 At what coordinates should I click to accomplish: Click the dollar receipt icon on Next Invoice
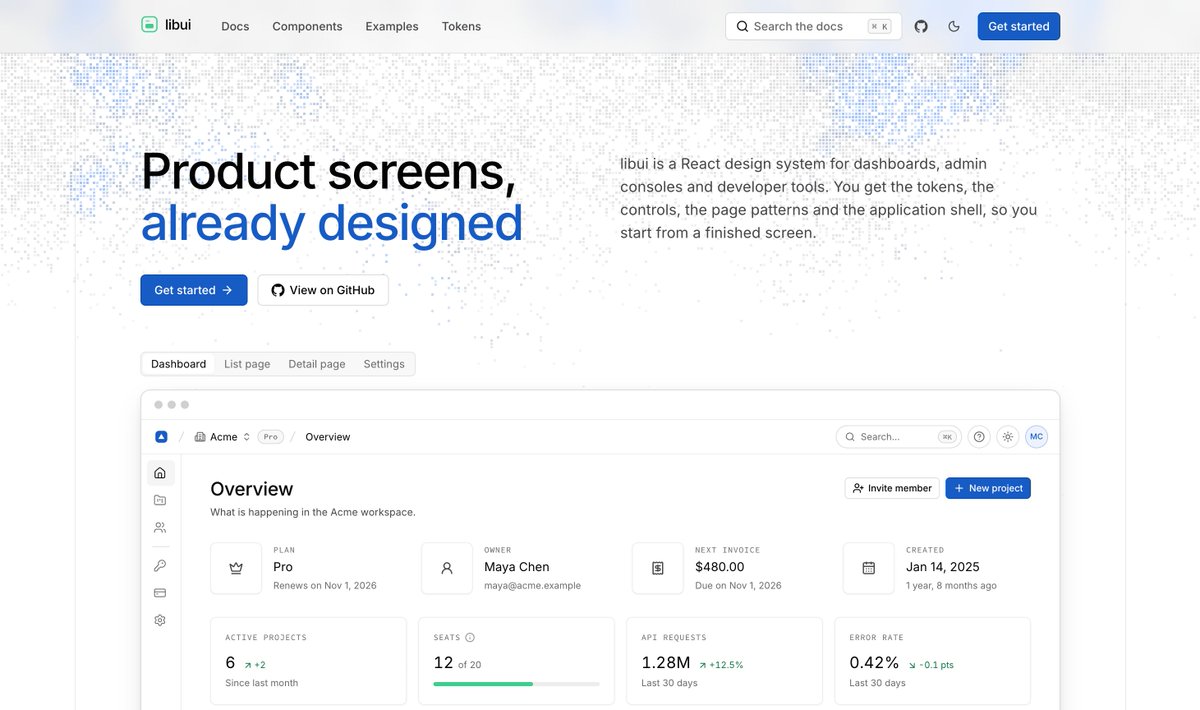658,568
